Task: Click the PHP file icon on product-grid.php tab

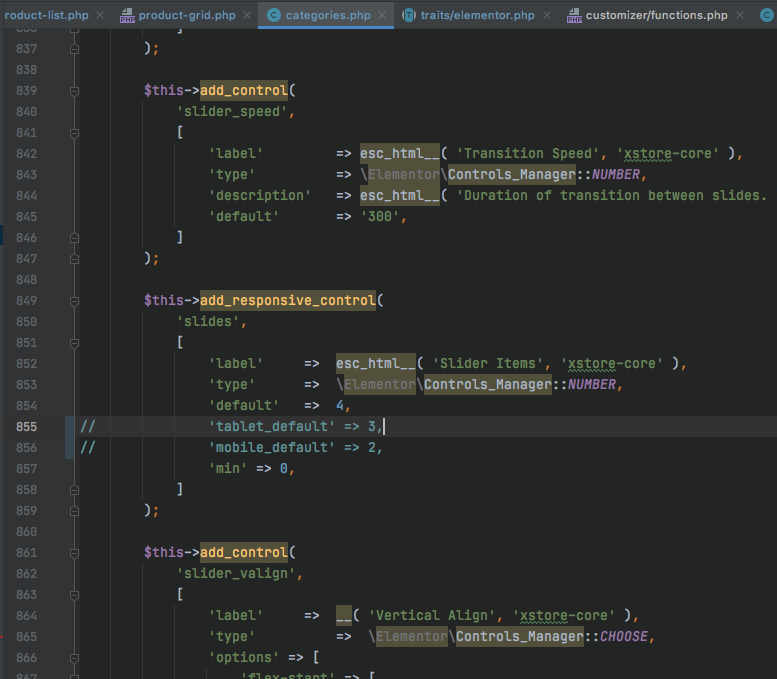Action: click(127, 16)
